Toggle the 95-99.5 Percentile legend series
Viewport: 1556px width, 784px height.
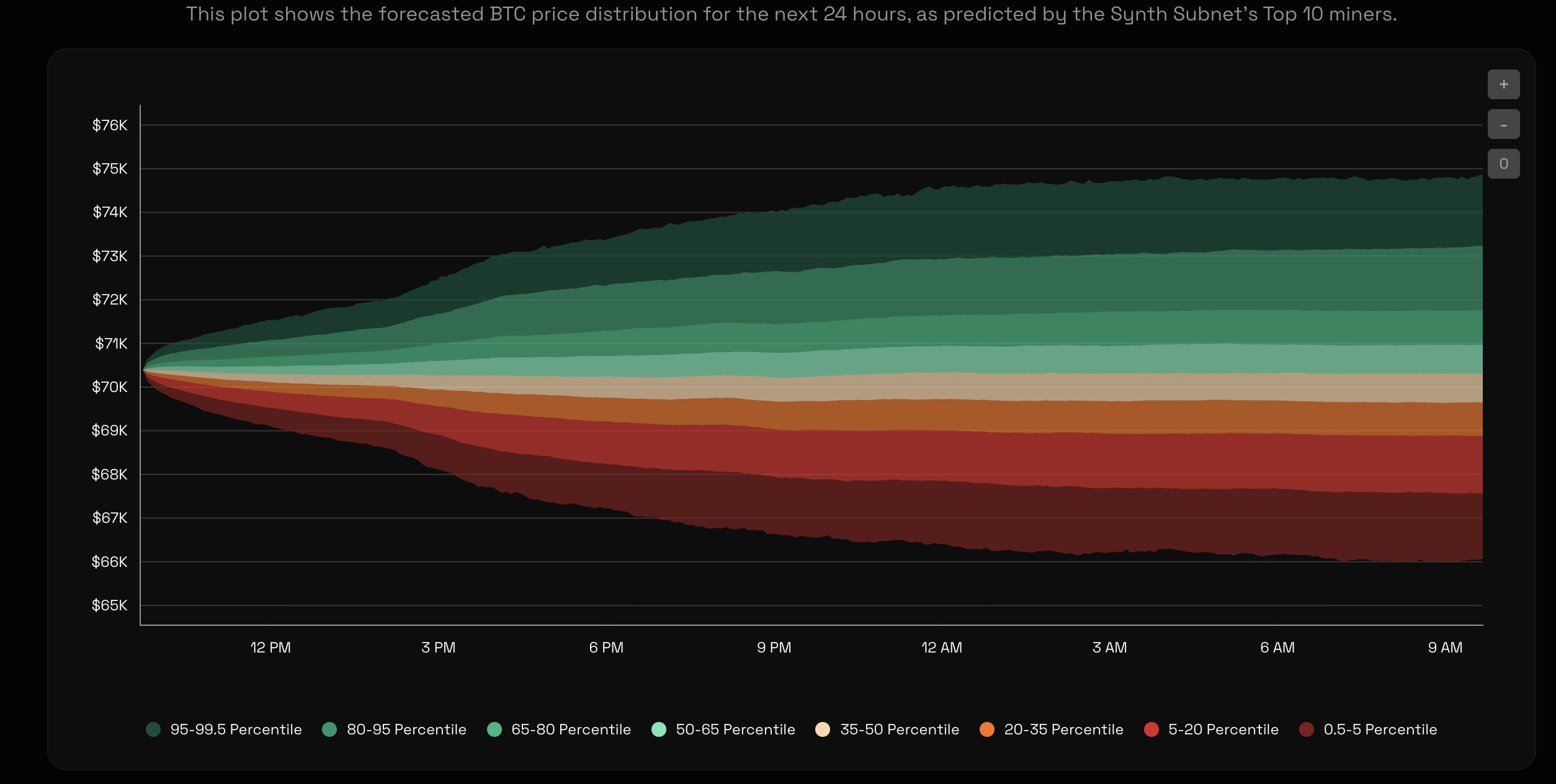153,729
